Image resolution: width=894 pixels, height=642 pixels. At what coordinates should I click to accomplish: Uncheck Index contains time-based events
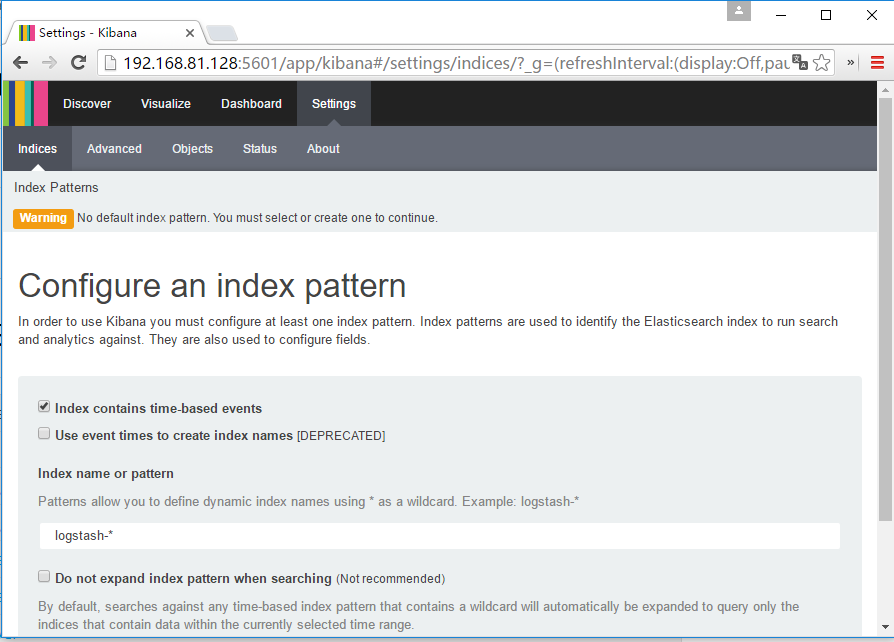44,407
